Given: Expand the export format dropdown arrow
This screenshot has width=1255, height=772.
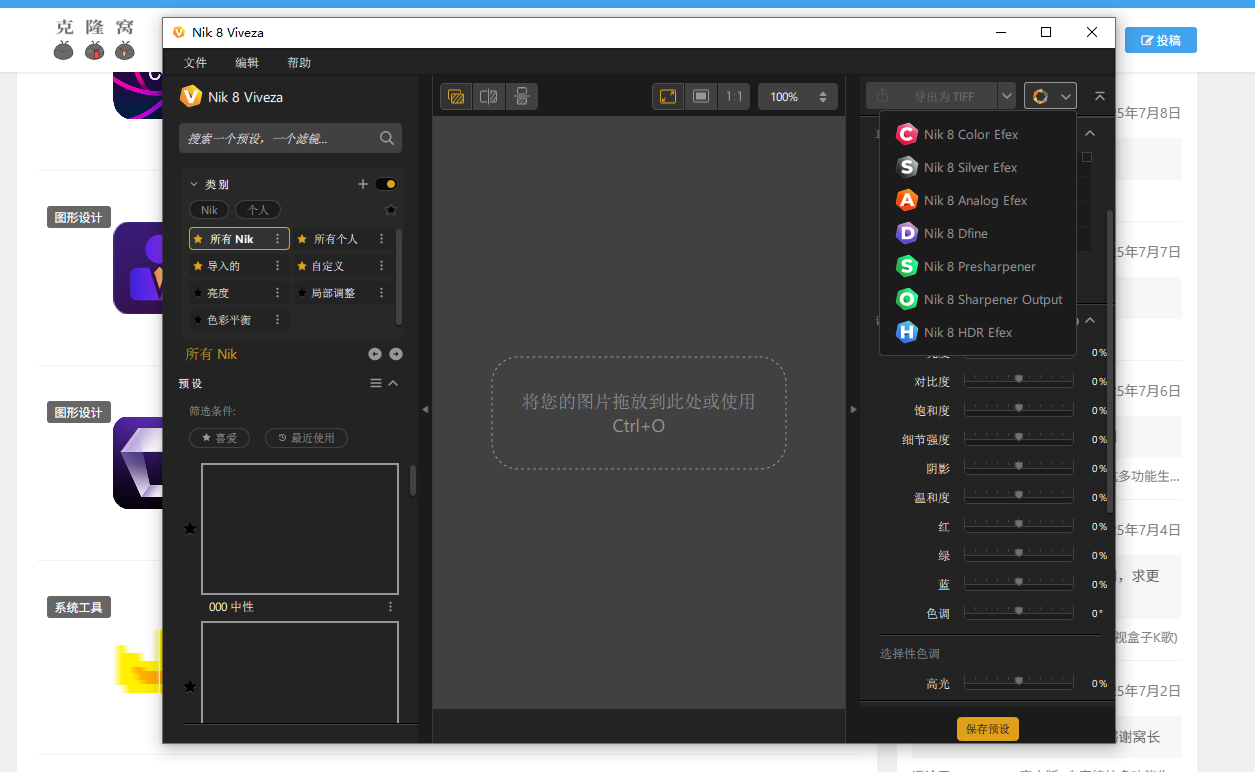Looking at the screenshot, I should click(x=1007, y=96).
